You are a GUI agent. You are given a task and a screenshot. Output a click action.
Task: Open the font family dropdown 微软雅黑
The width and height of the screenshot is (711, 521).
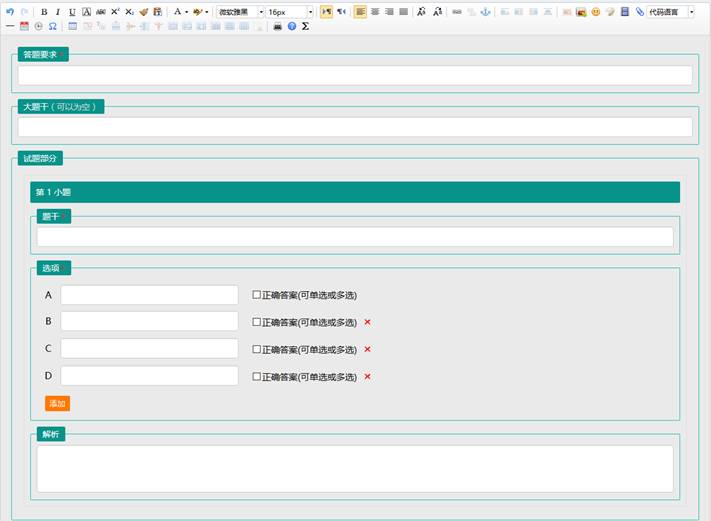point(240,12)
